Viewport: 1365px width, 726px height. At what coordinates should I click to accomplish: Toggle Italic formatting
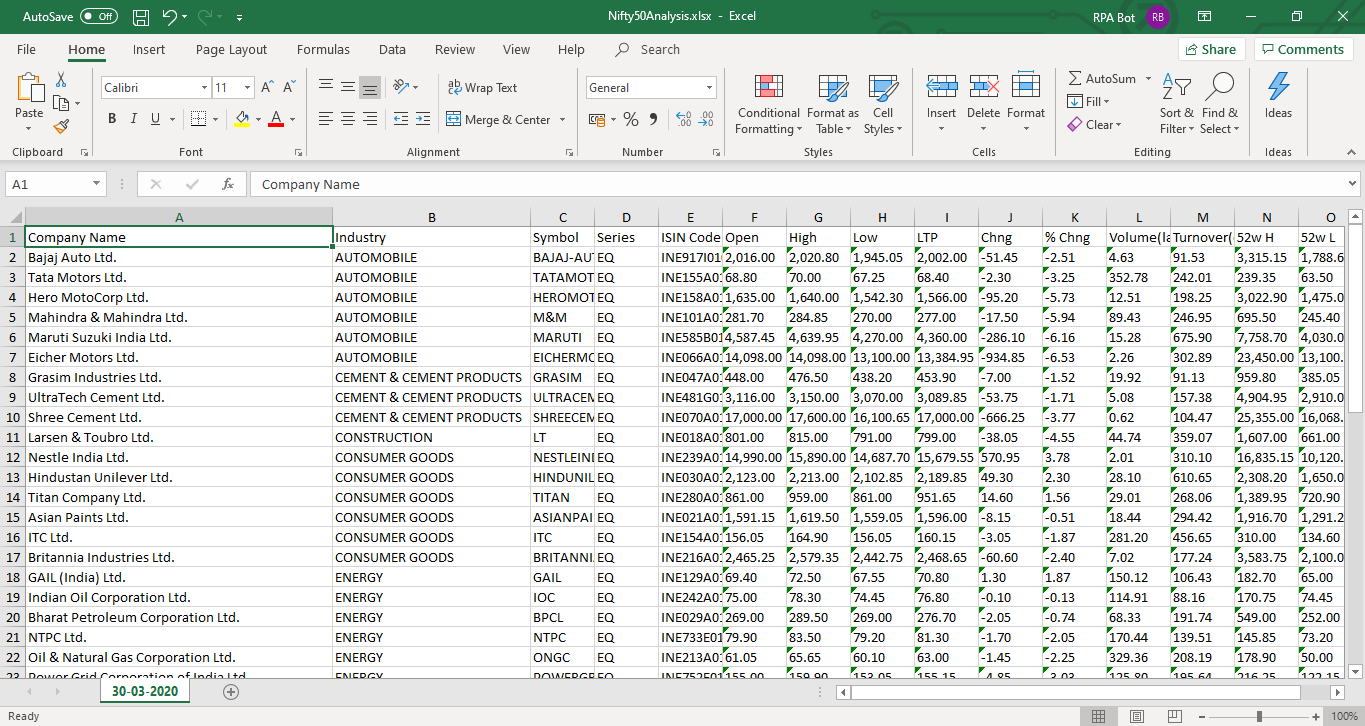coord(135,119)
